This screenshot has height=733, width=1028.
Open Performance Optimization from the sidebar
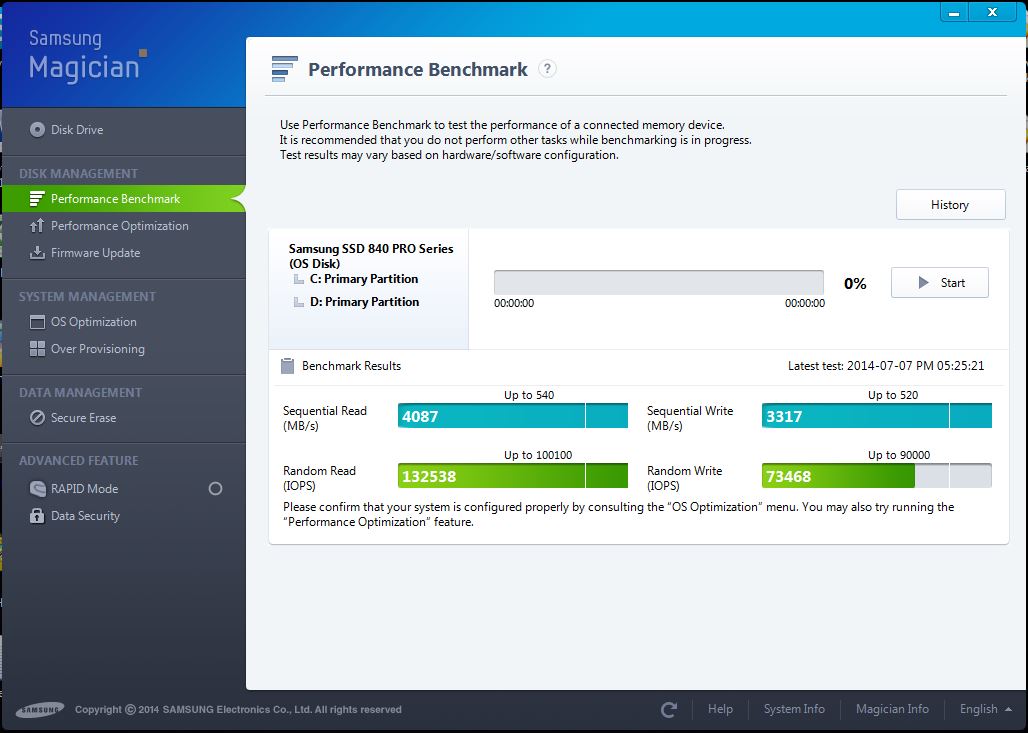[120, 226]
